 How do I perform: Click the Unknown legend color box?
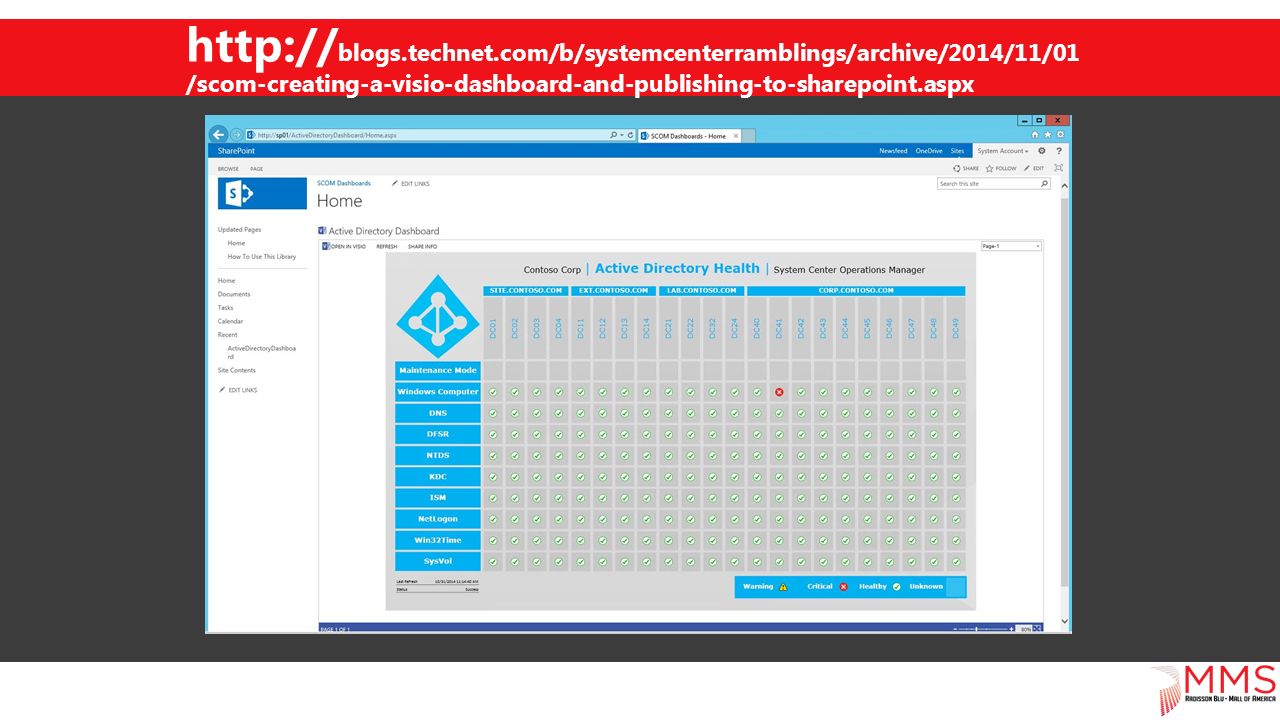[956, 587]
